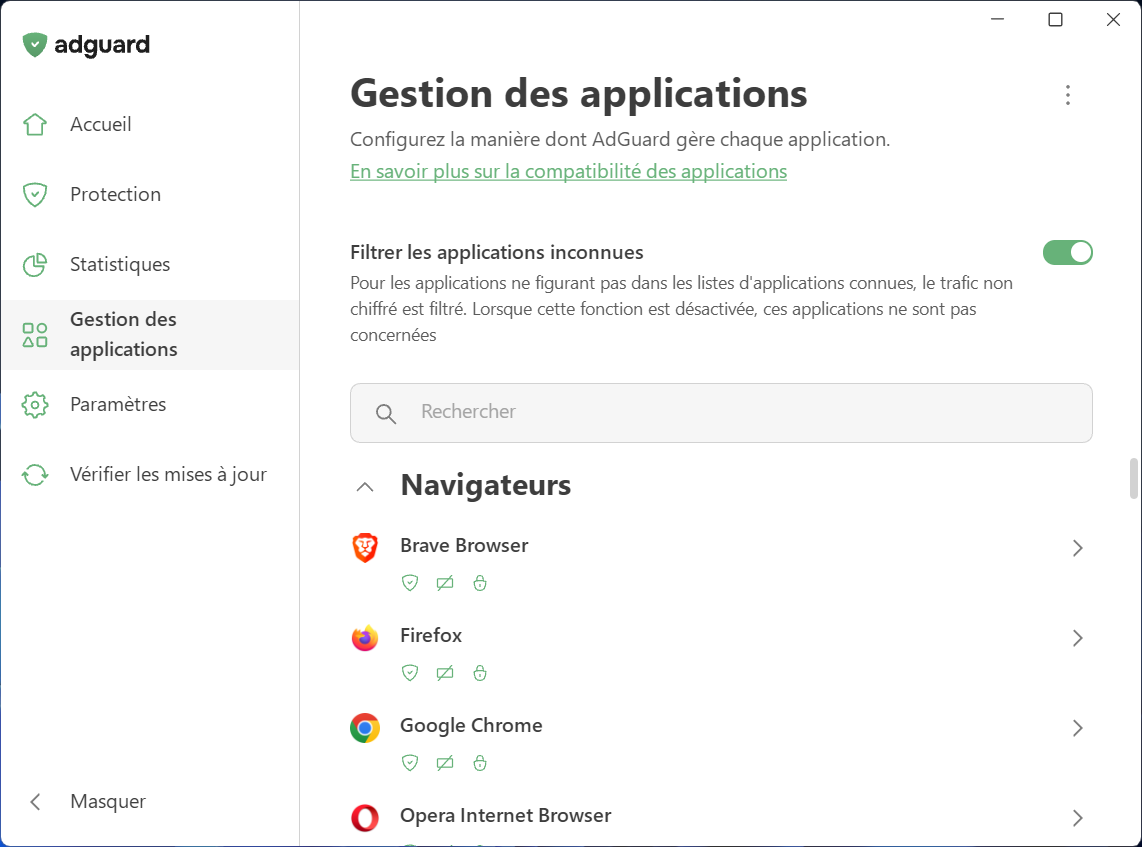Open Opera Internet Browser details chevron
Viewport: 1142px width, 847px height.
point(1078,819)
